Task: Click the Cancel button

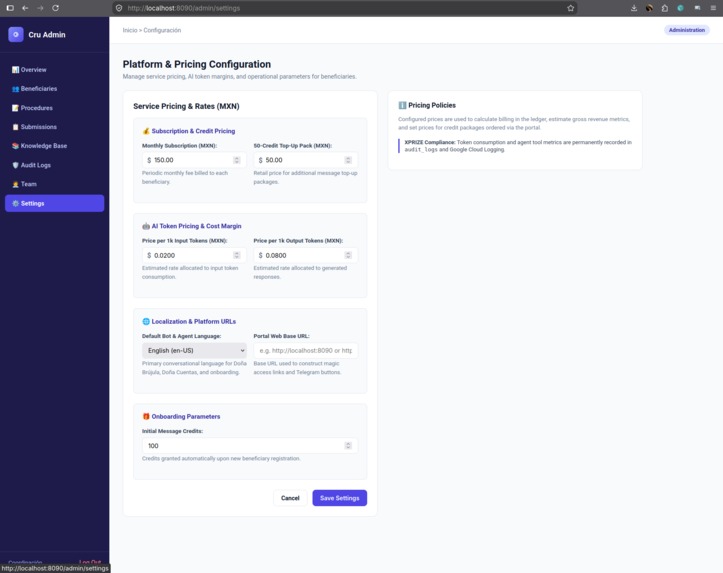Action: click(x=290, y=498)
